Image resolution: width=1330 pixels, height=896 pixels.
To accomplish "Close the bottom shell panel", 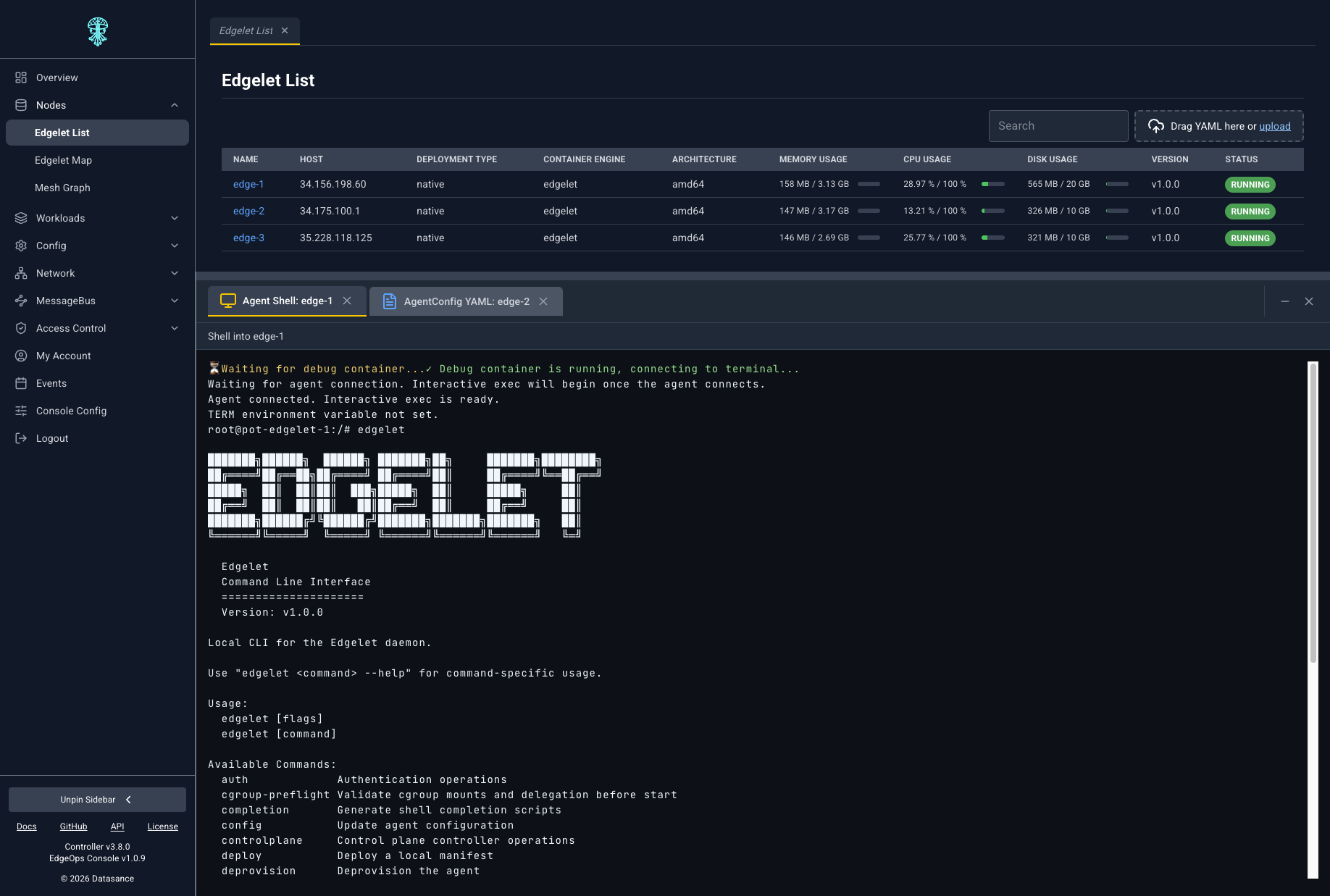I will pyautogui.click(x=1309, y=301).
